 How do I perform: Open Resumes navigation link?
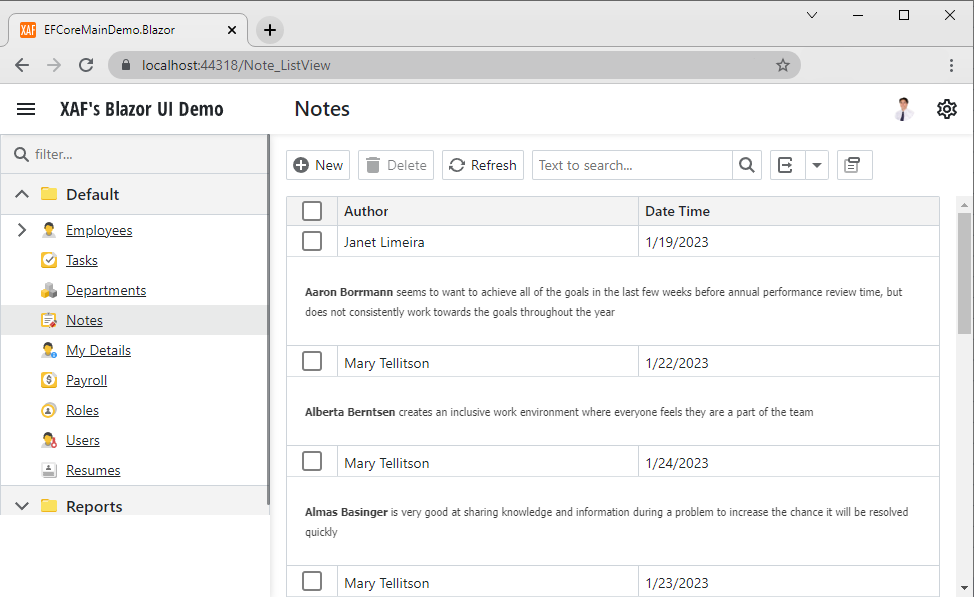93,470
